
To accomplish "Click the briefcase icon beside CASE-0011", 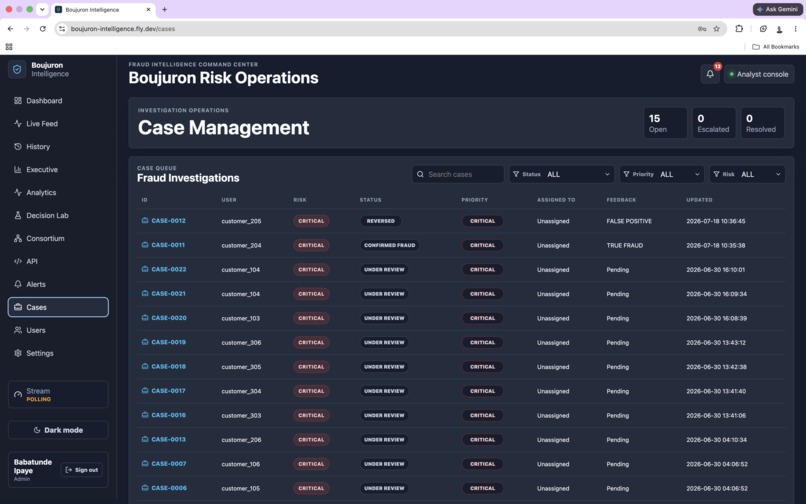I will (145, 245).
